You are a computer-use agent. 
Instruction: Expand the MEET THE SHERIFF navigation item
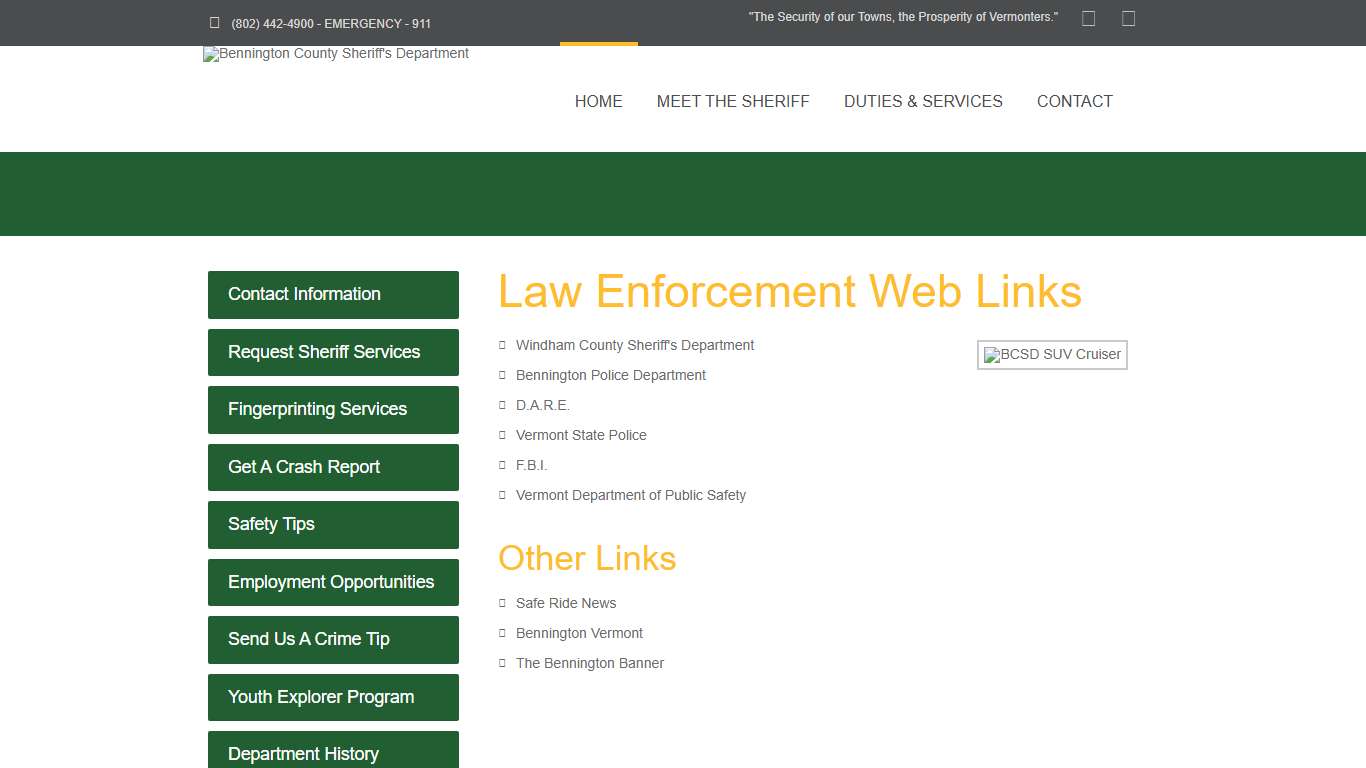pos(733,101)
